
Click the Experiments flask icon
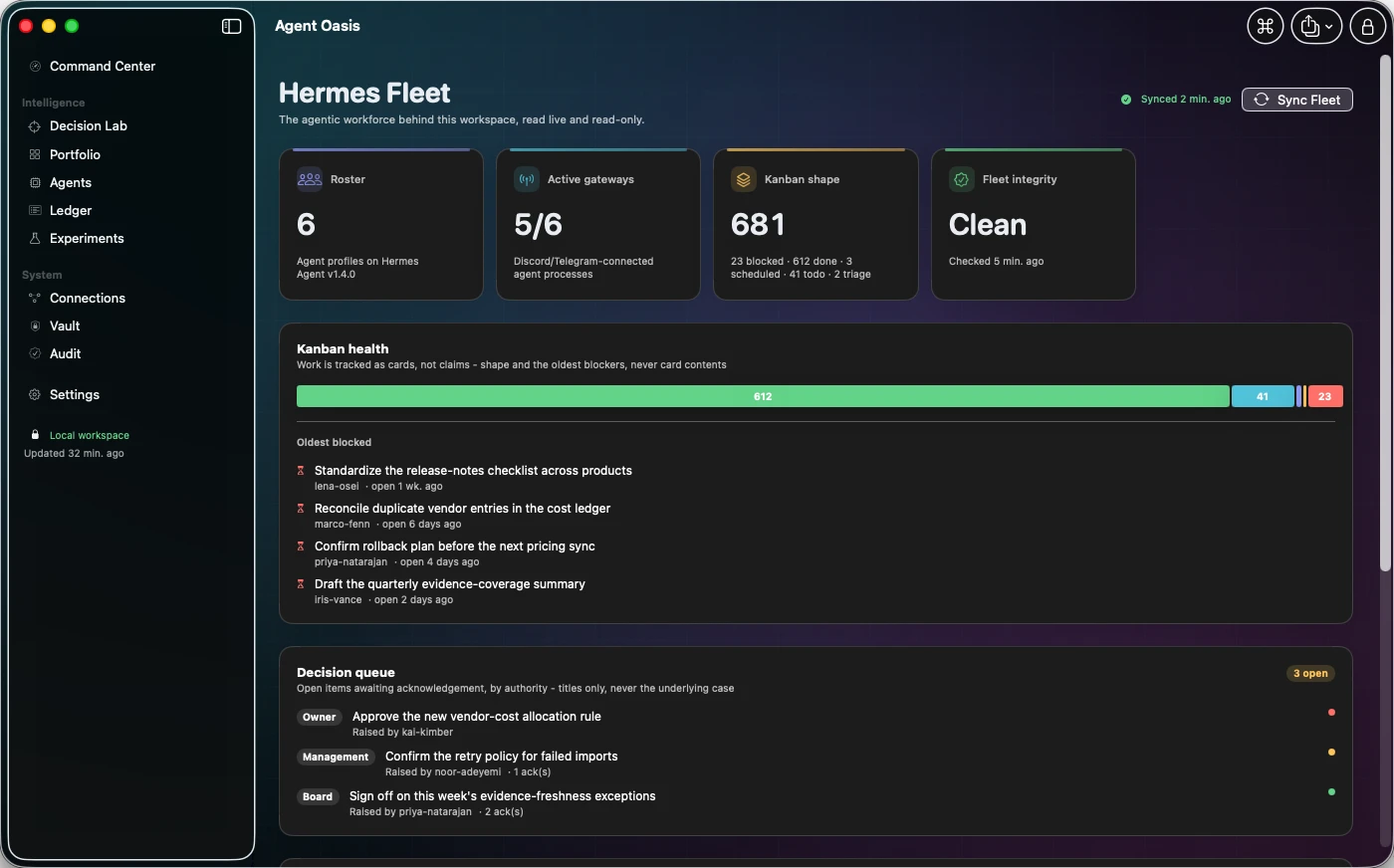[x=35, y=238]
